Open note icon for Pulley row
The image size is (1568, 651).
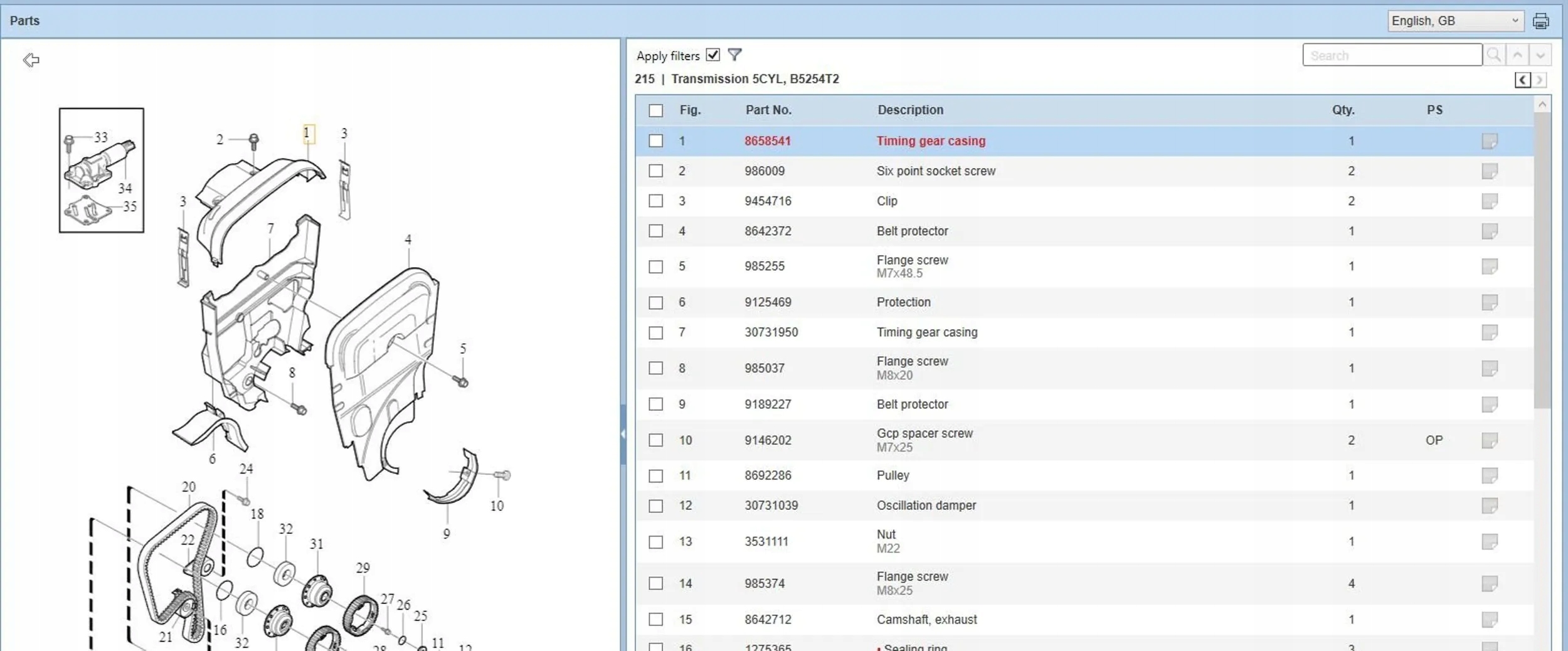[x=1490, y=475]
